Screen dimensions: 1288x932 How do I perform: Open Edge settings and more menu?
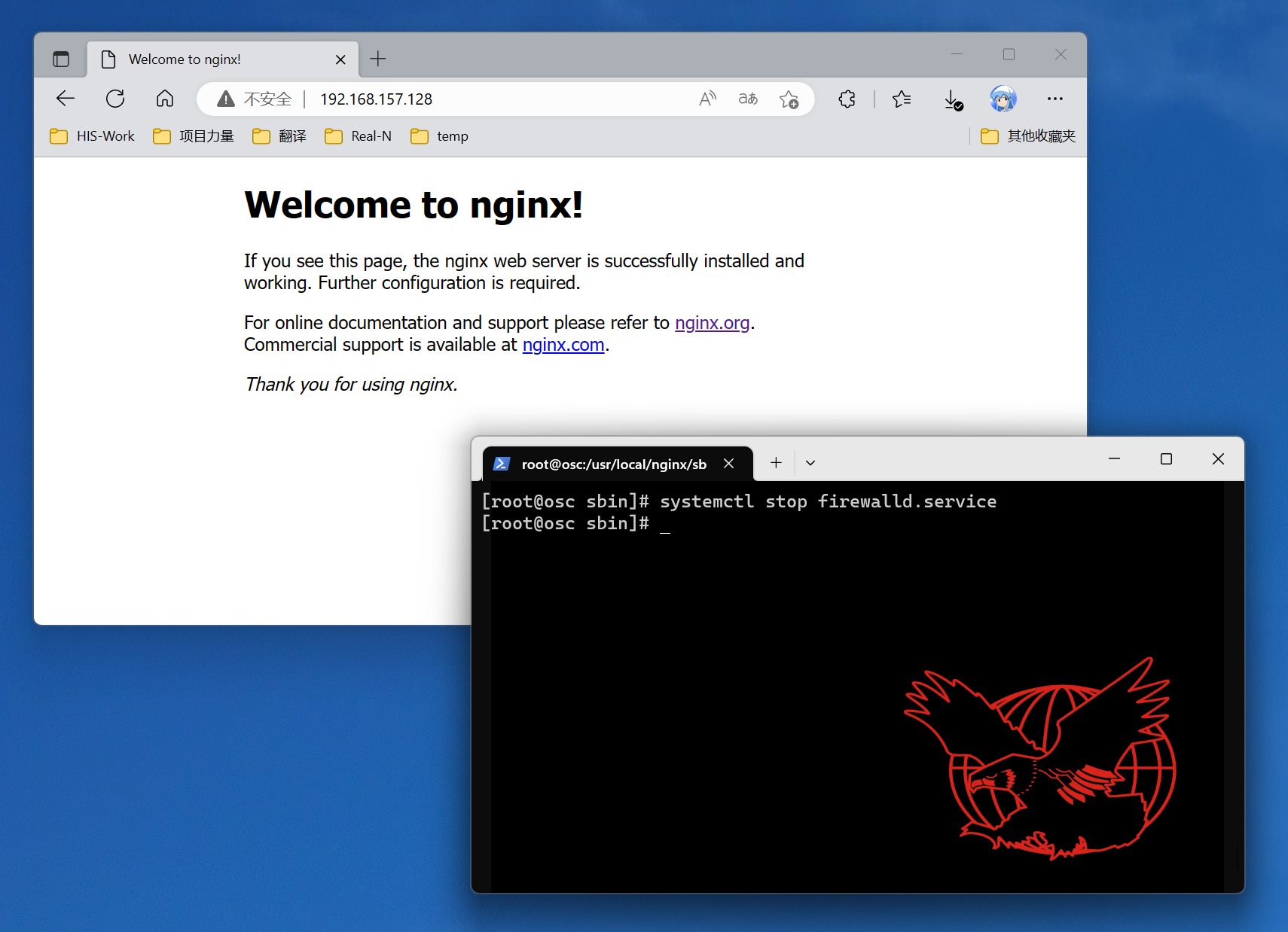coord(1055,99)
